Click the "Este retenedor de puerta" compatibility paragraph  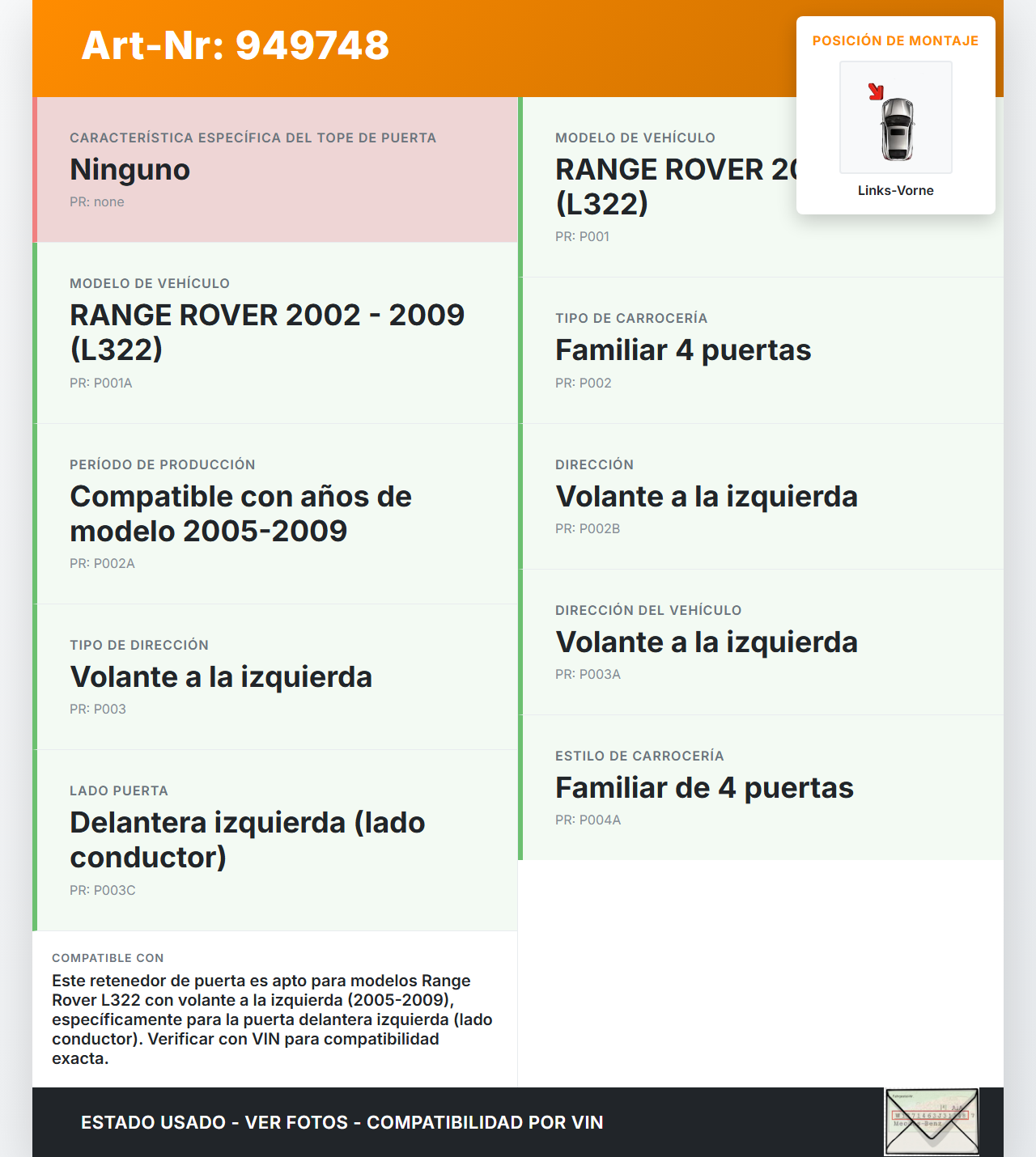(x=273, y=1019)
